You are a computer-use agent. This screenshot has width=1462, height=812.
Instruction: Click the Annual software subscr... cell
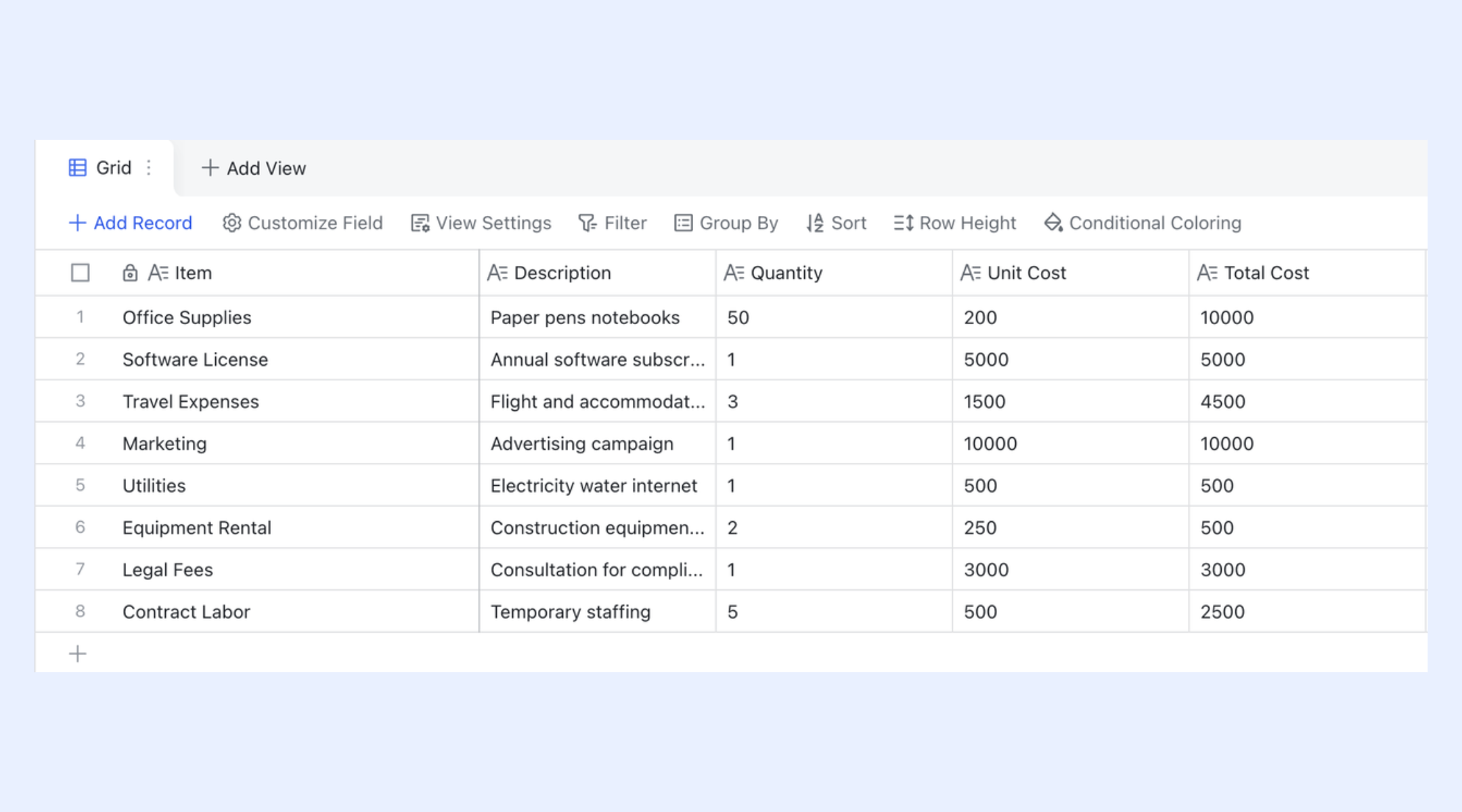(x=598, y=359)
